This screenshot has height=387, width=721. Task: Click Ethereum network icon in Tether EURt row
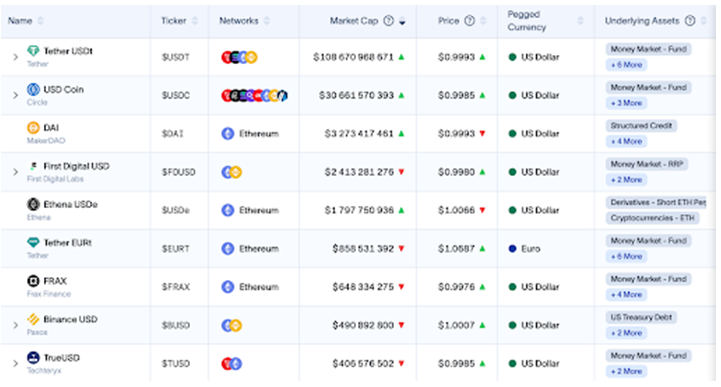[x=228, y=249]
